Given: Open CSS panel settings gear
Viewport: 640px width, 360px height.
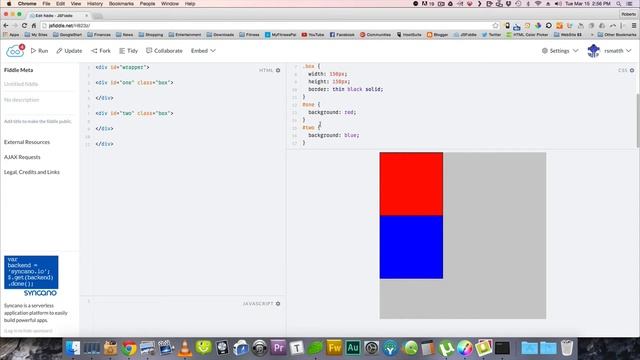Looking at the screenshot, I should 632,70.
